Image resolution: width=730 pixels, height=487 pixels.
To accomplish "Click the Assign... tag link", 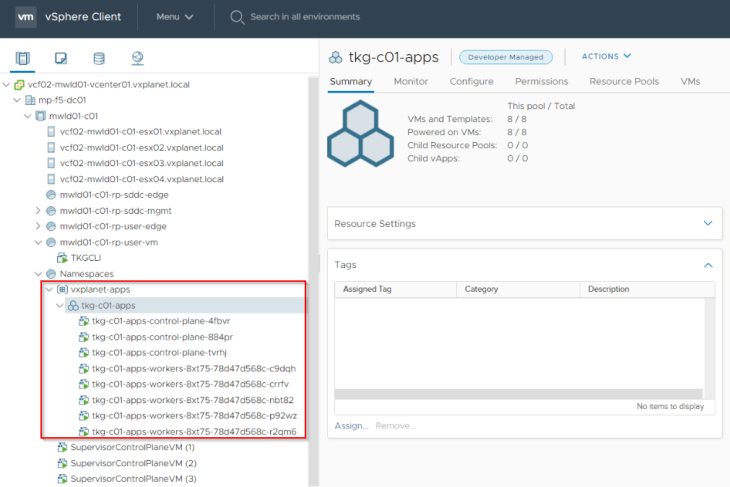I will click(x=351, y=426).
